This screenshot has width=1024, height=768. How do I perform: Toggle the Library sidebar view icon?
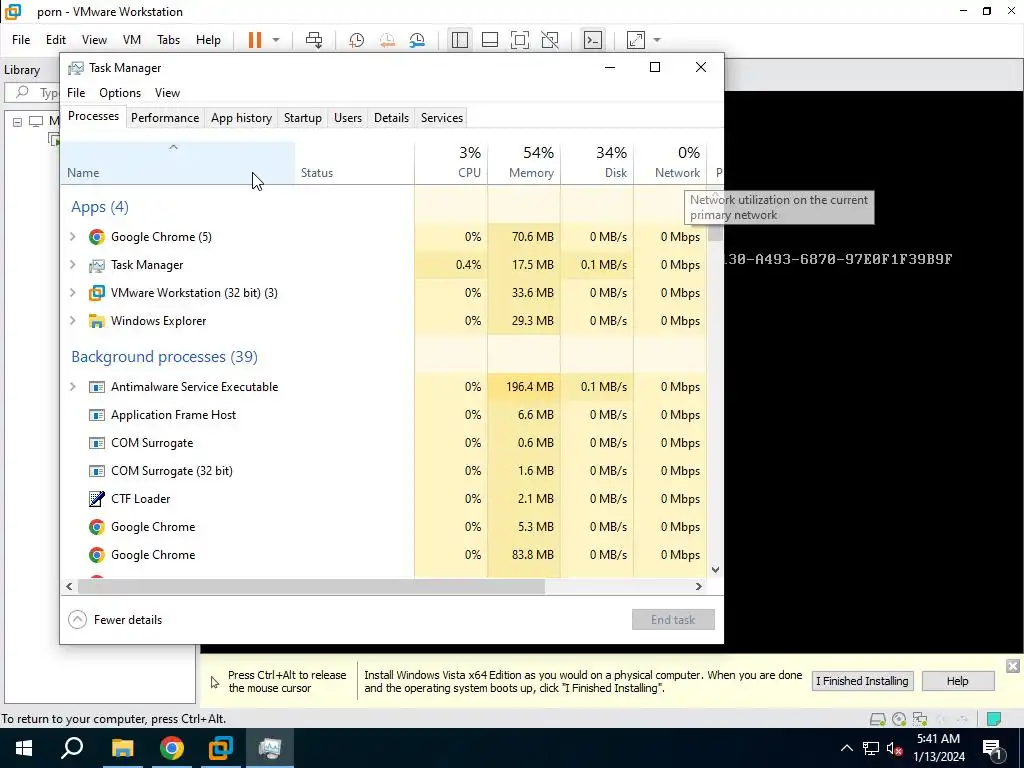tap(460, 40)
